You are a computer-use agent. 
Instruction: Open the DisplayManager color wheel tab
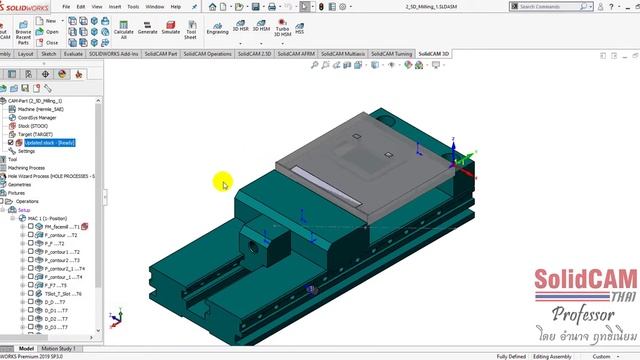pos(62,74)
